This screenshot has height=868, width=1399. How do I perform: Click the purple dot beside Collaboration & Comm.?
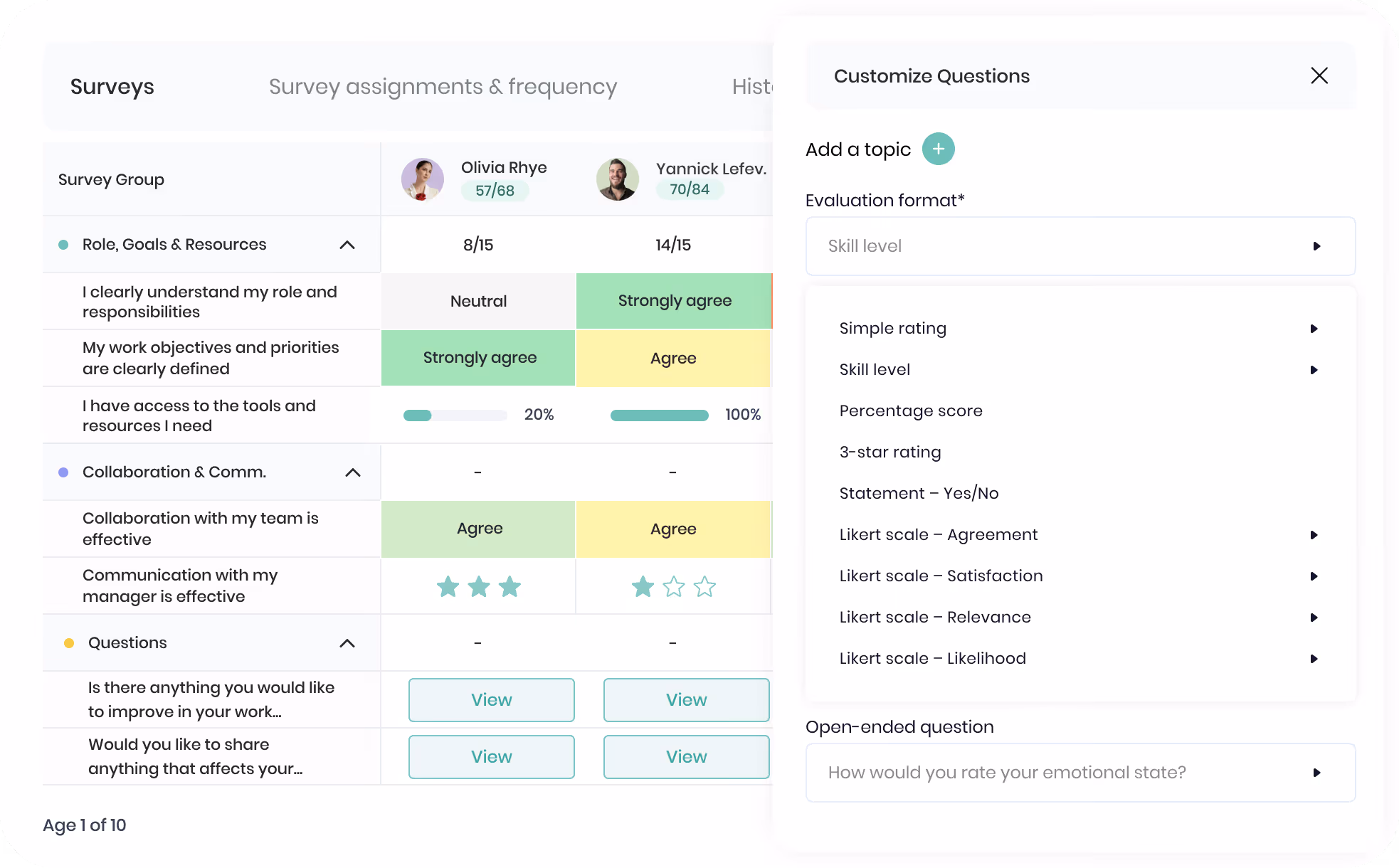point(63,472)
